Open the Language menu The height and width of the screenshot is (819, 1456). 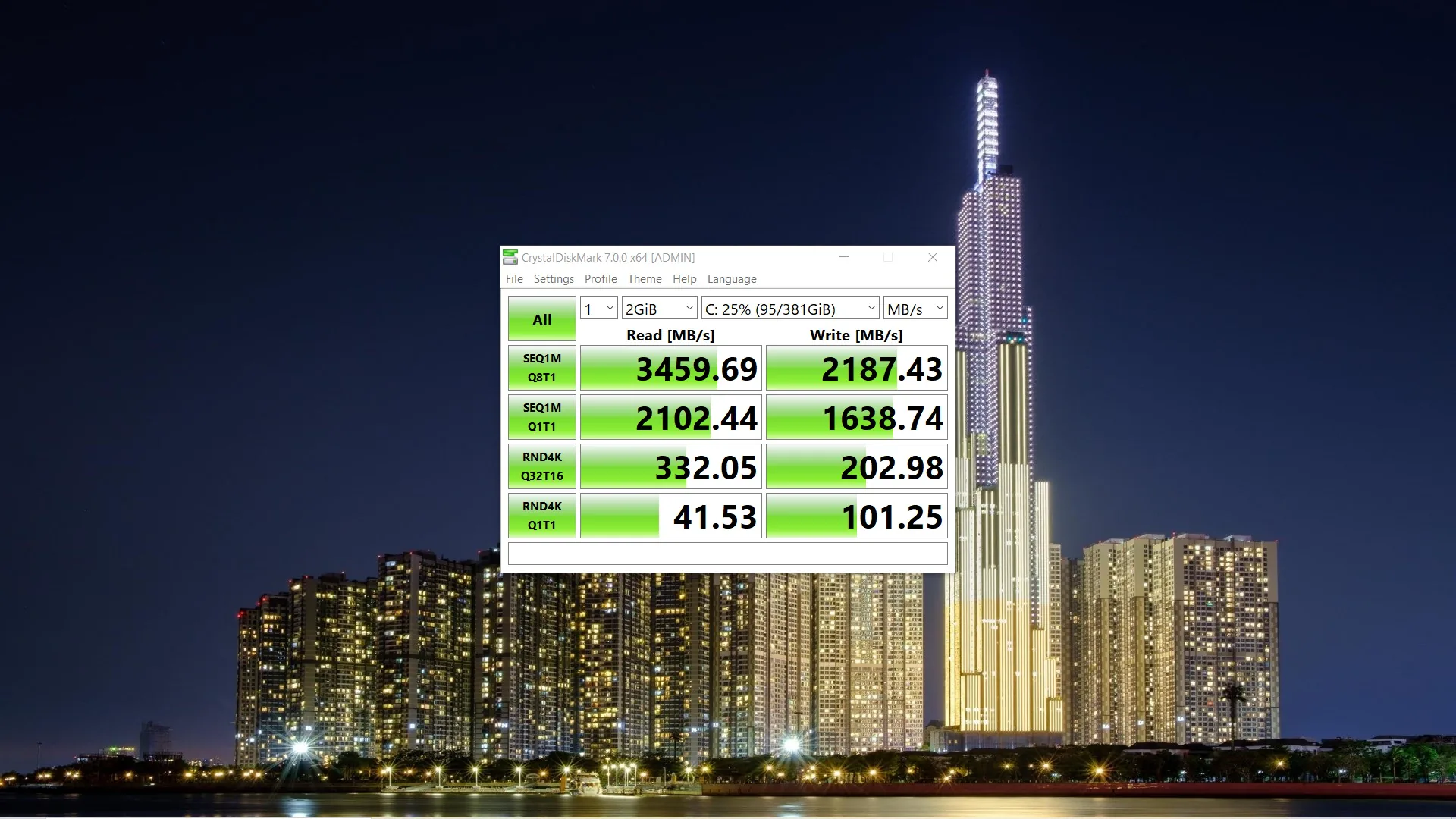tap(732, 279)
